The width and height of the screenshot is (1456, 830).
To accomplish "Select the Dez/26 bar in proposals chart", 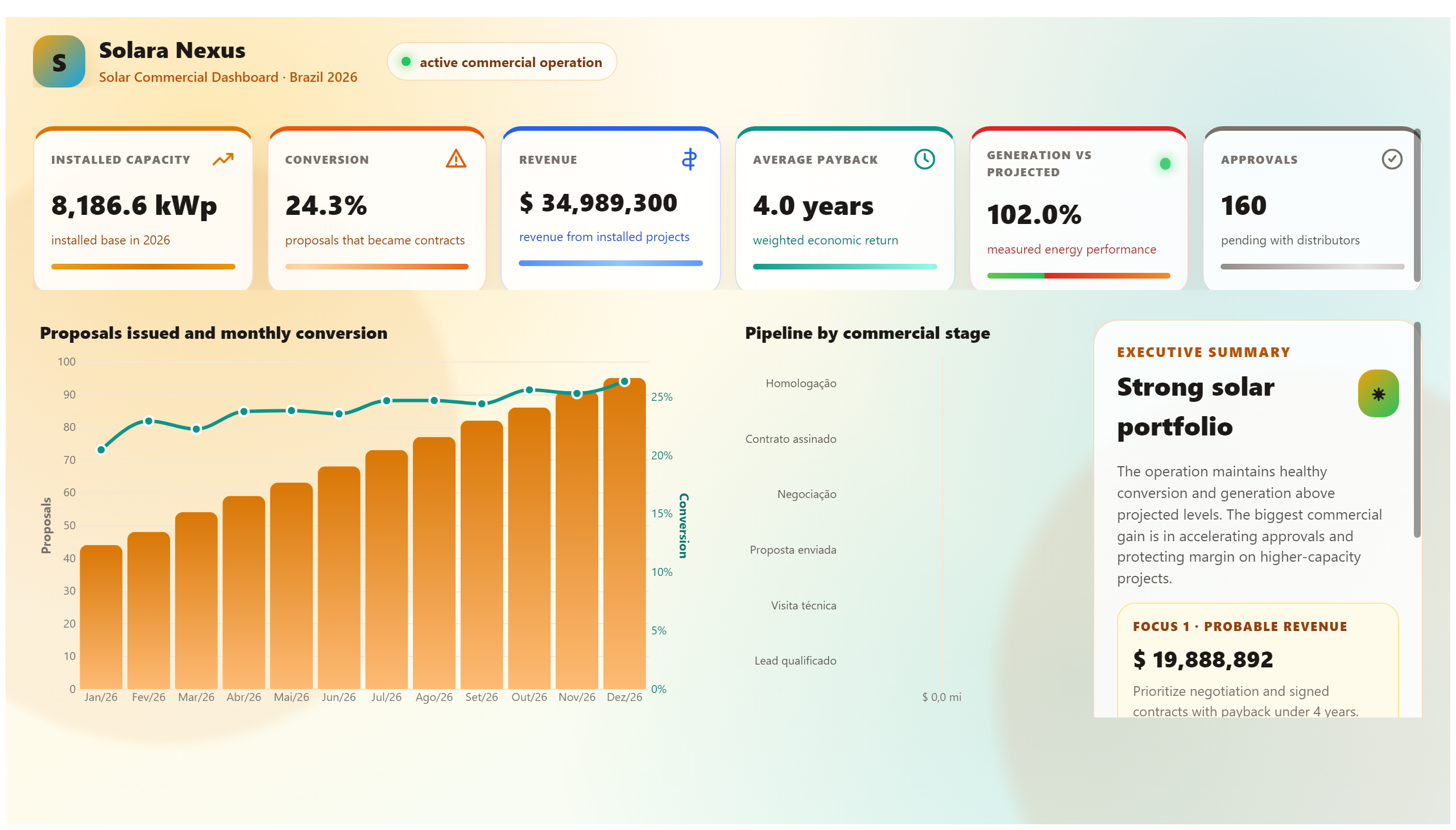I will click(624, 533).
